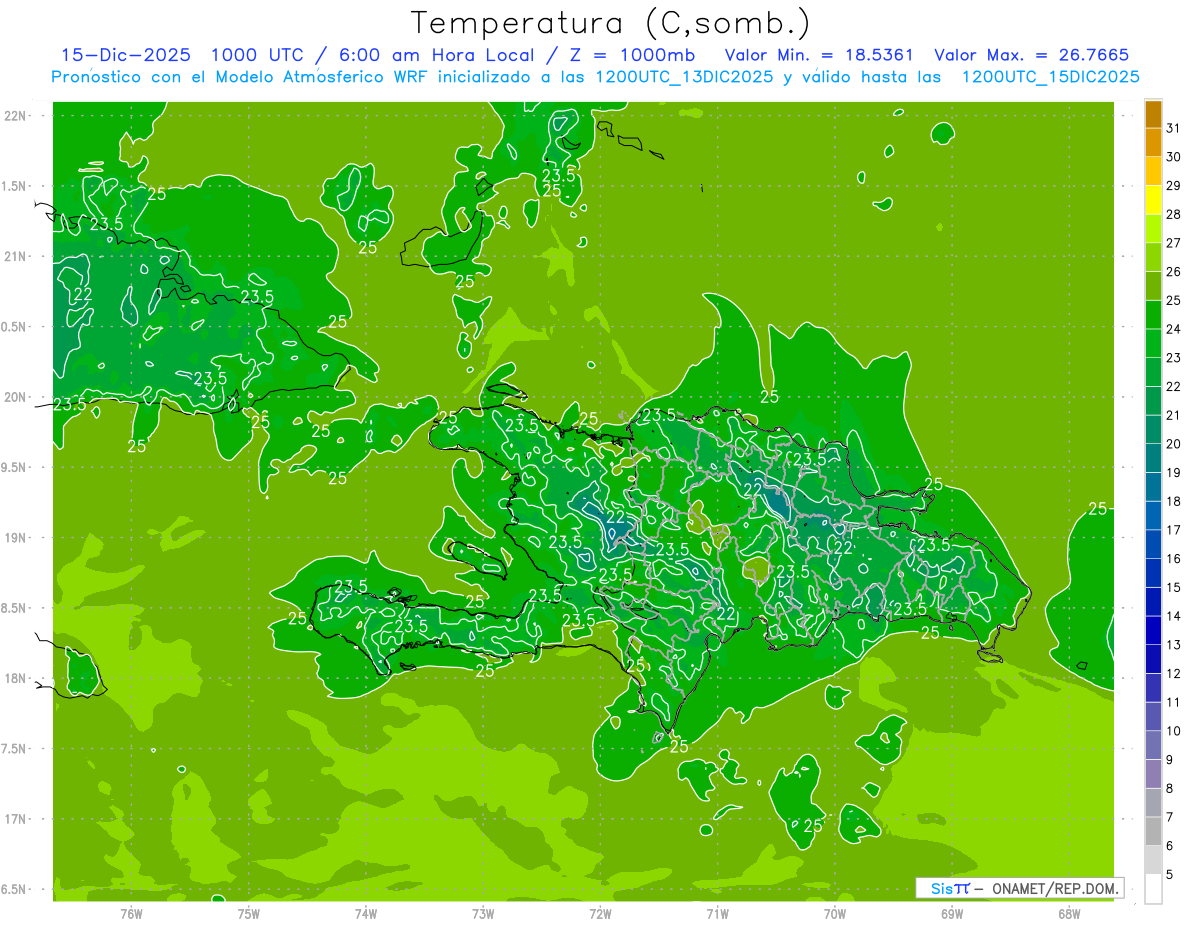Viewport: 1200px width, 927px height.
Task: Click the color scale label '28'
Action: [x=1174, y=214]
